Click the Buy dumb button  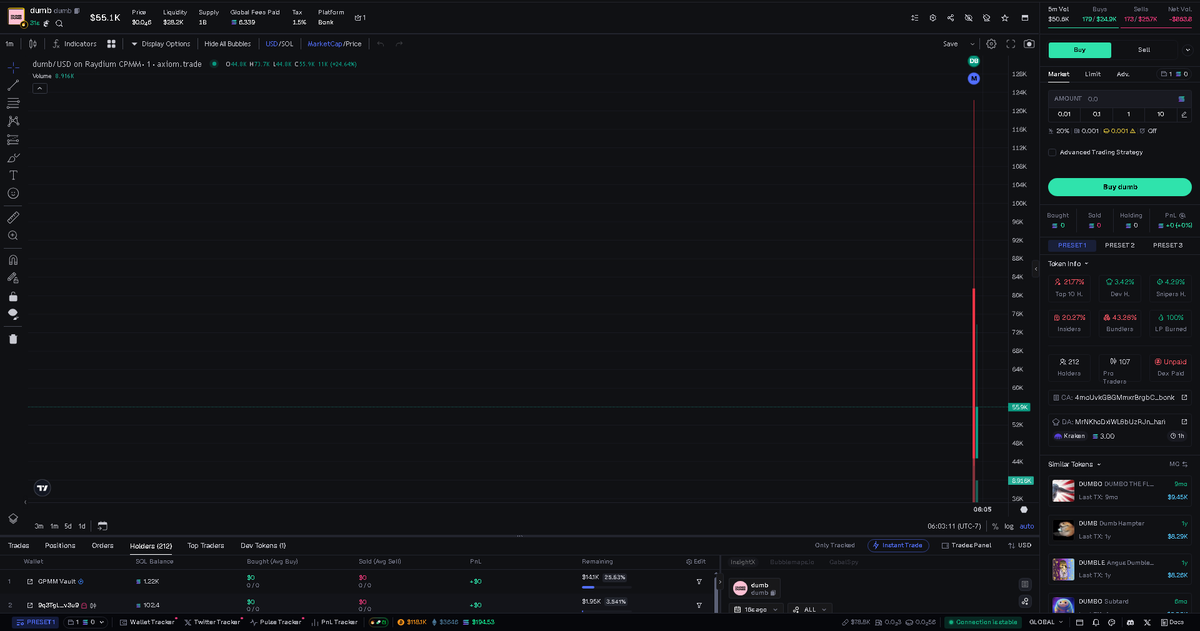(1120, 187)
